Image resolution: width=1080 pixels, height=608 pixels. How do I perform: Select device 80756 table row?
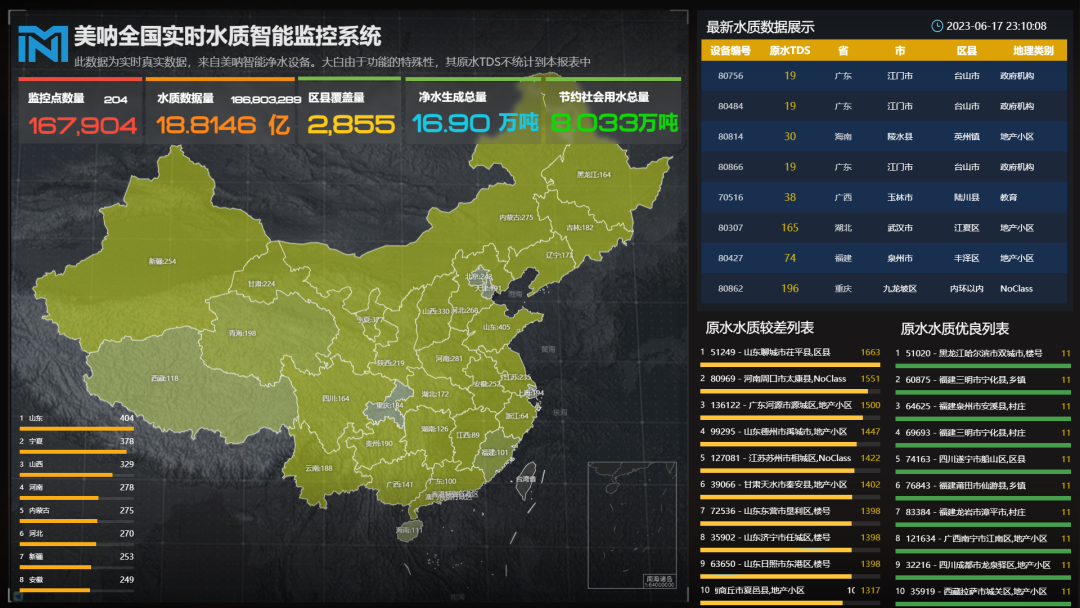click(x=884, y=76)
